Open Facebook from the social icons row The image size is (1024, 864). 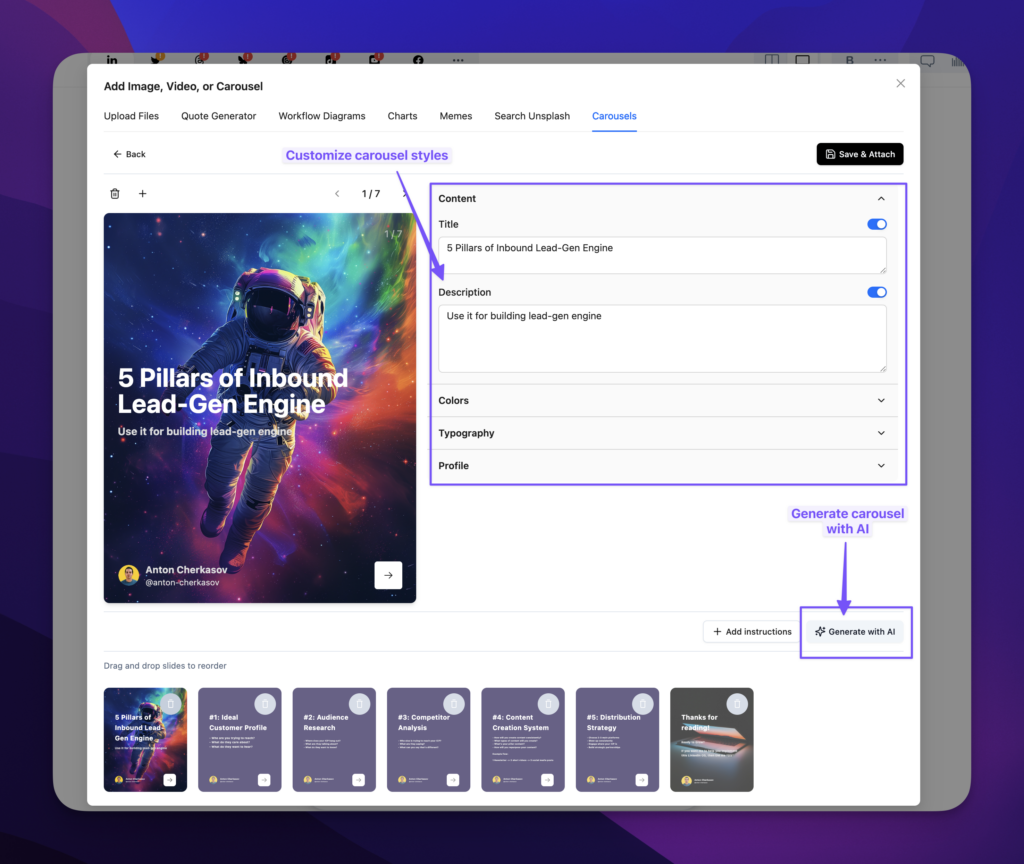click(417, 60)
